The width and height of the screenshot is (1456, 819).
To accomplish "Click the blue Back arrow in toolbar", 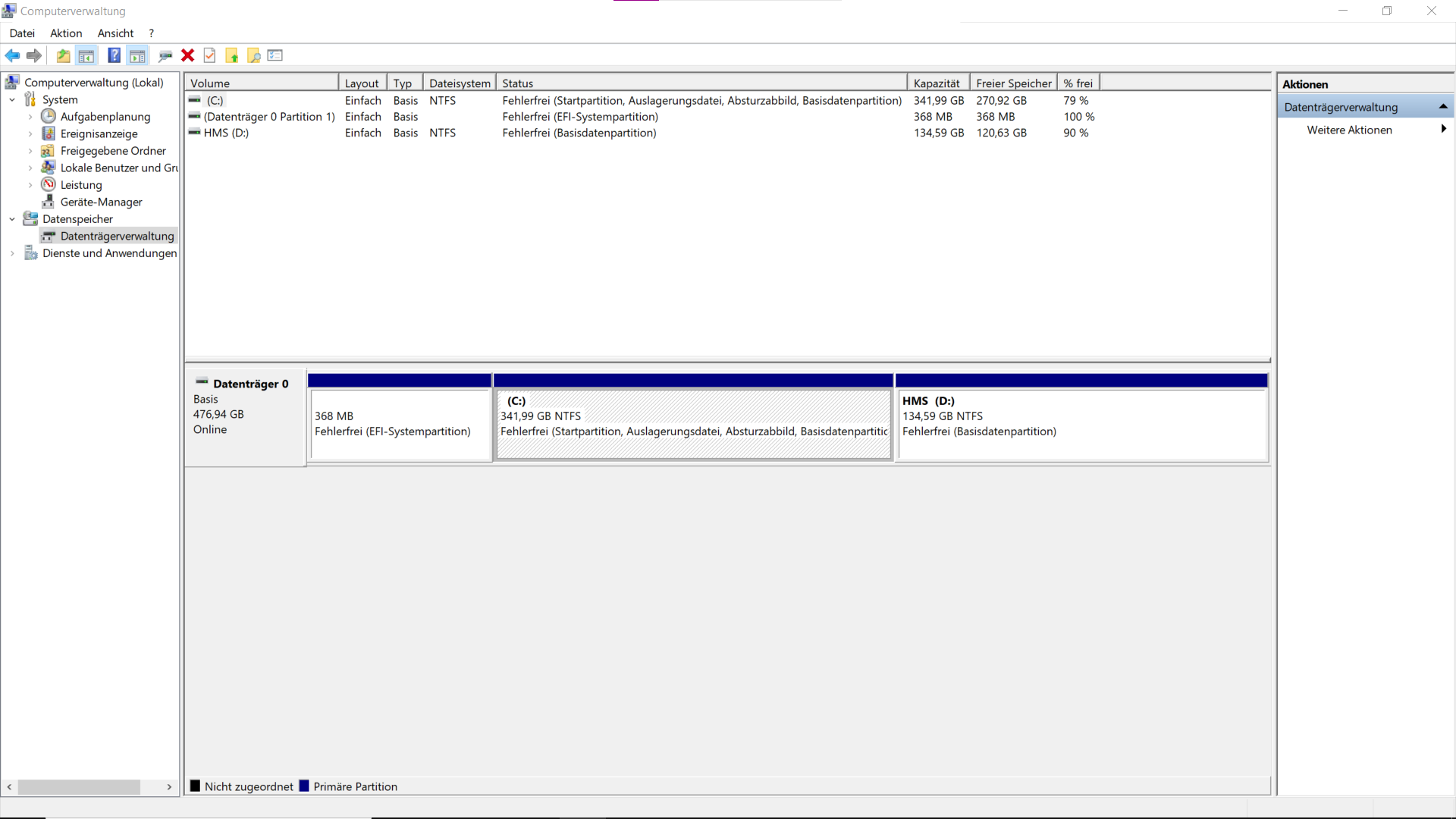I will (12, 55).
